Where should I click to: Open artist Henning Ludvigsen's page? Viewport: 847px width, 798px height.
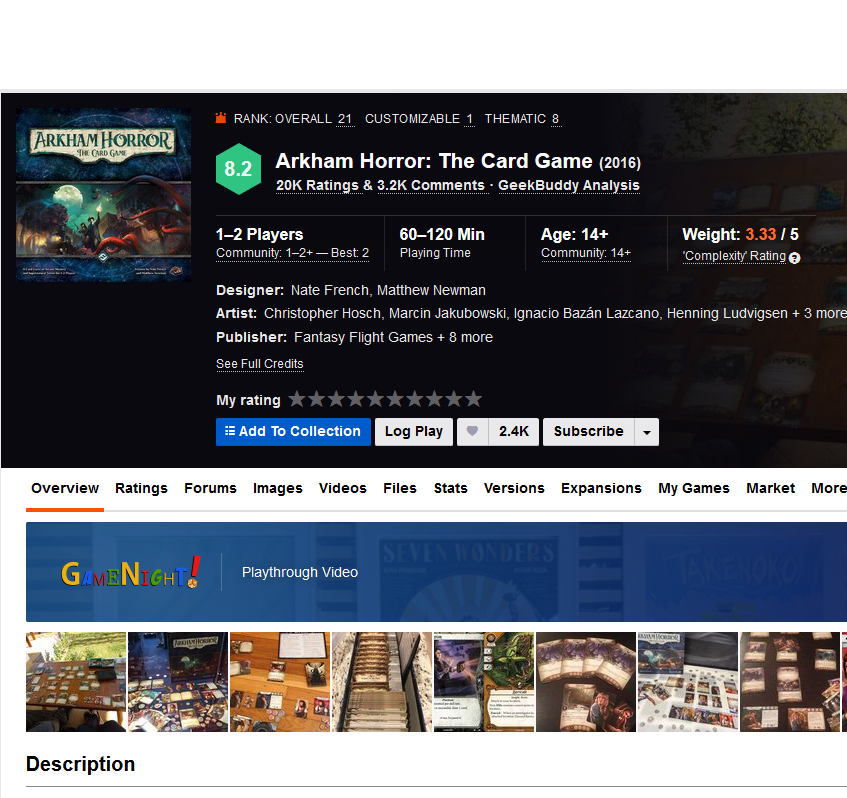tap(727, 313)
